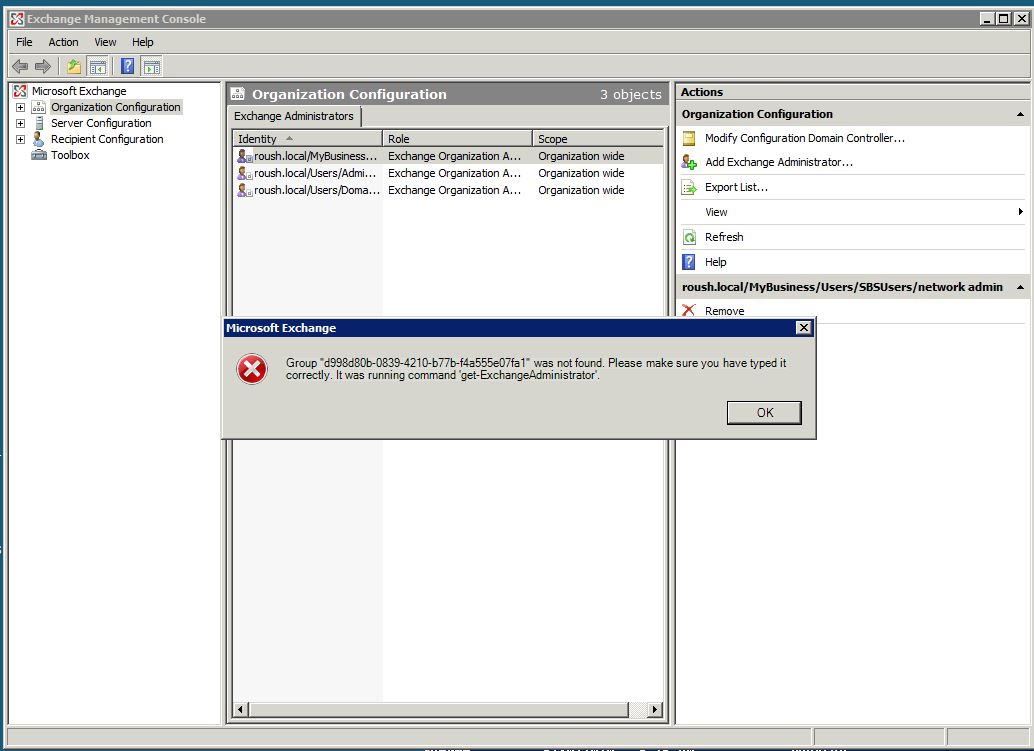Click the red error icon in the dialog
The height and width of the screenshot is (751, 1034).
coord(252,369)
